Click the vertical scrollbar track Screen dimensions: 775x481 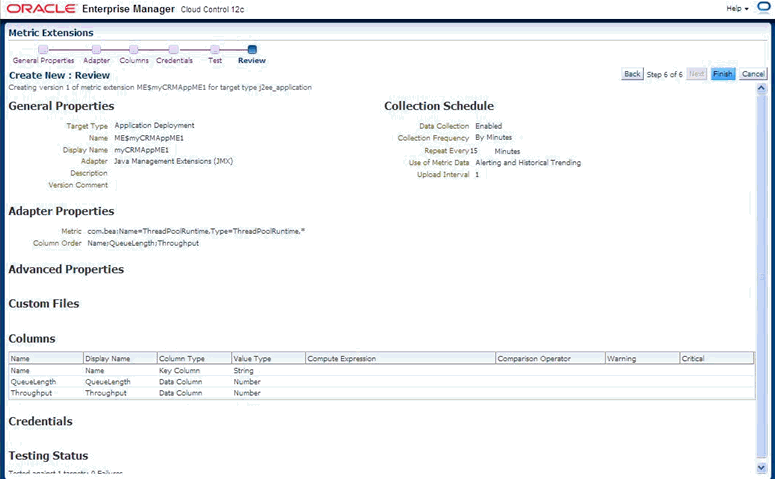click(761, 277)
